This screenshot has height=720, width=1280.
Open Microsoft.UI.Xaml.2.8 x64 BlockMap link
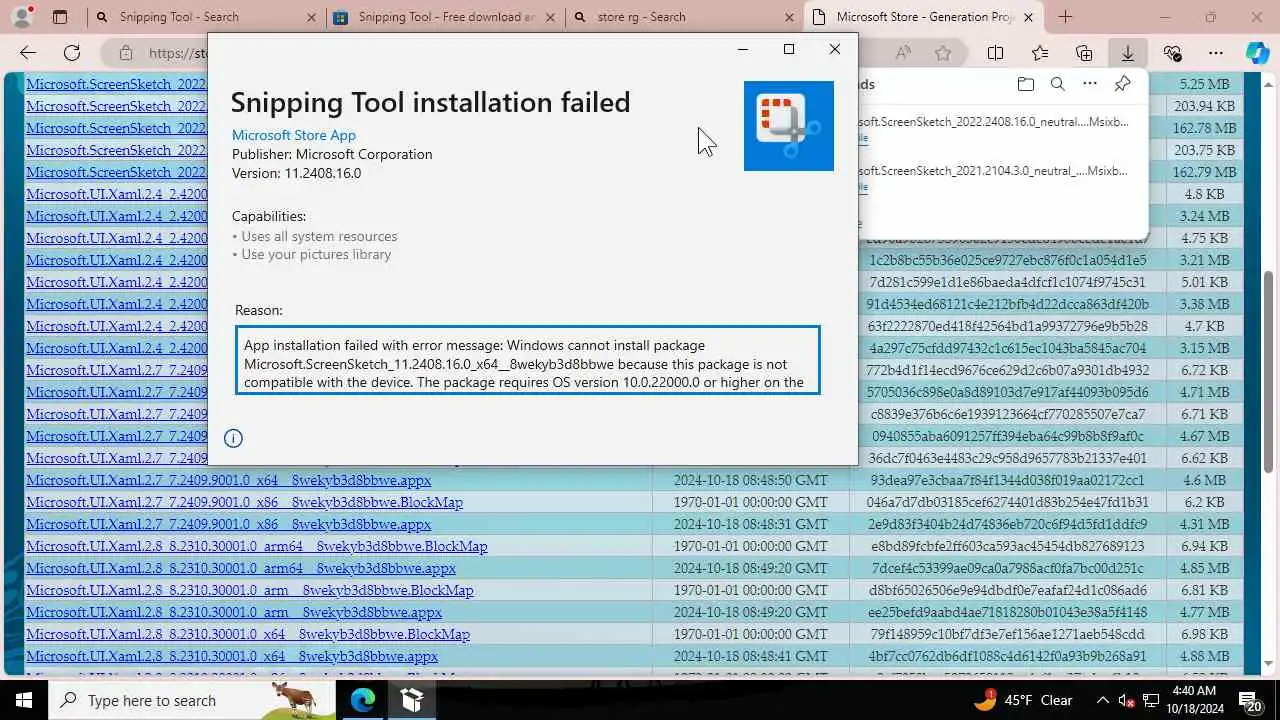248,634
